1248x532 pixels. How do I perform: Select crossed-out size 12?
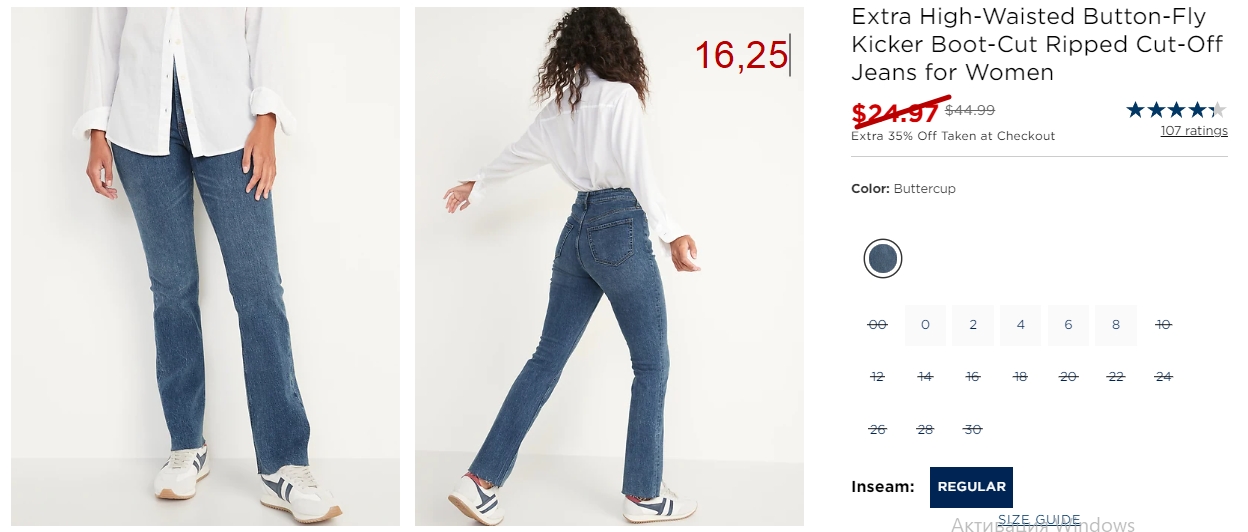878,377
